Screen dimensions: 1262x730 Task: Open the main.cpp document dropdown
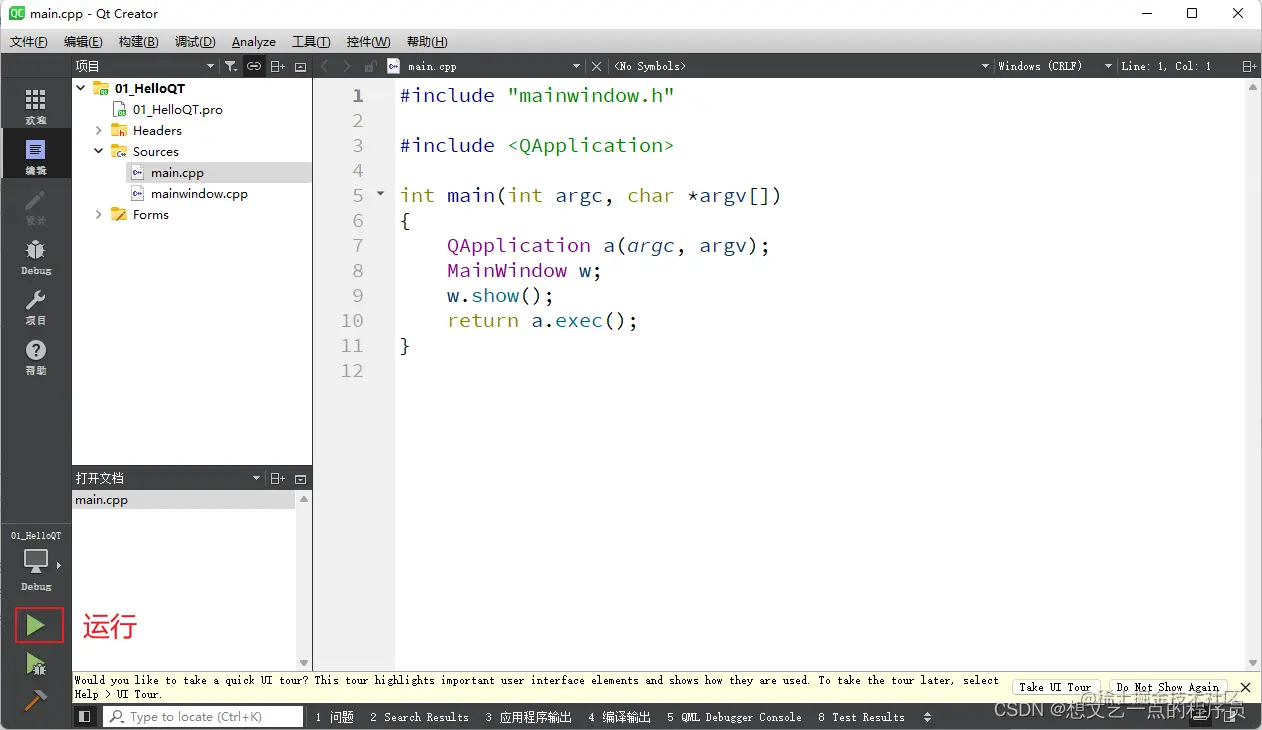[x=576, y=66]
